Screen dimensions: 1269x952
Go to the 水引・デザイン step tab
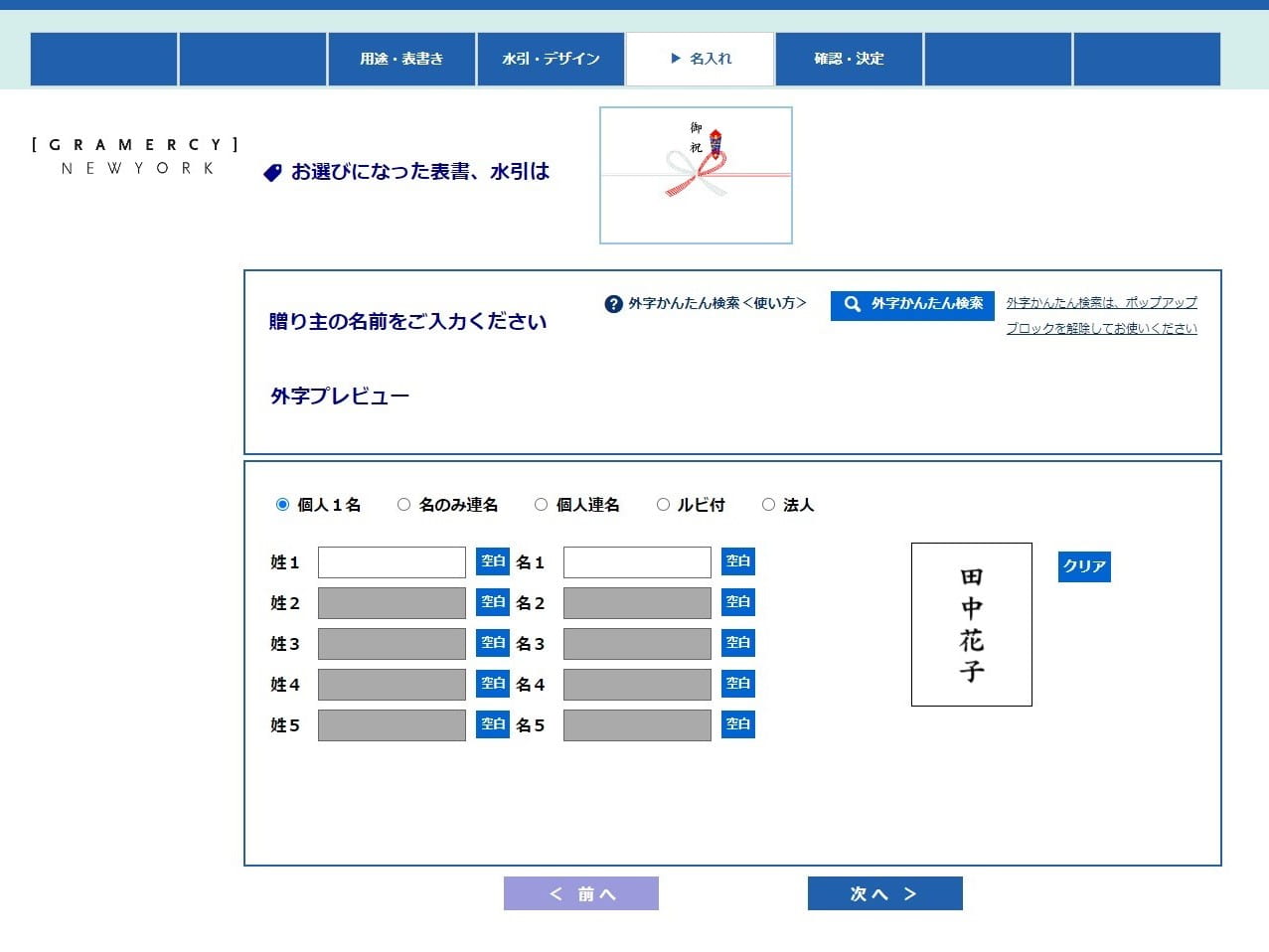(x=551, y=59)
